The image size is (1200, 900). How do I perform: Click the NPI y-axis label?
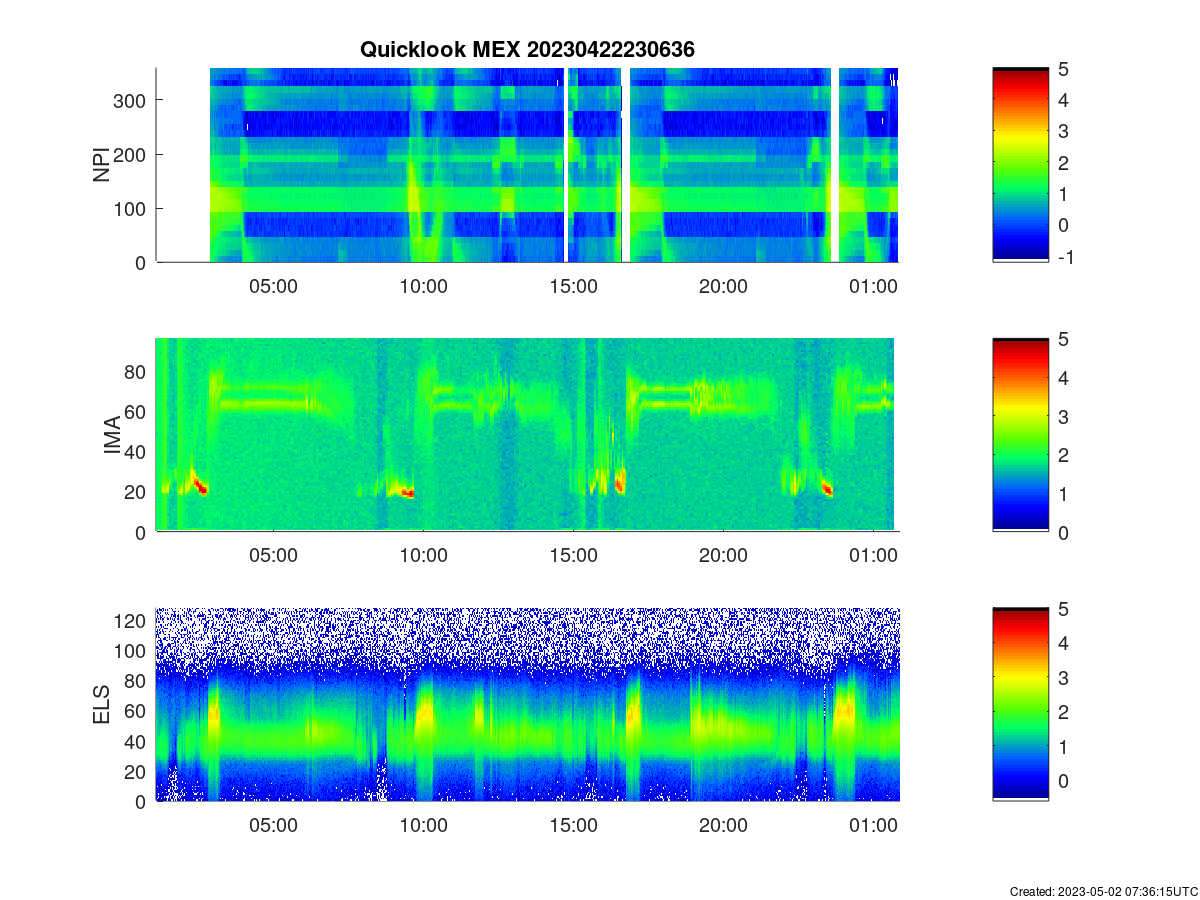(102, 165)
